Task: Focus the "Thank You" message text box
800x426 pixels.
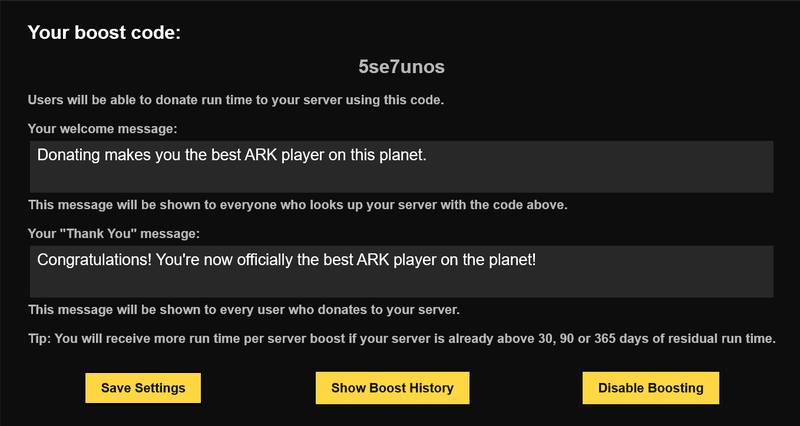Action: 402,271
